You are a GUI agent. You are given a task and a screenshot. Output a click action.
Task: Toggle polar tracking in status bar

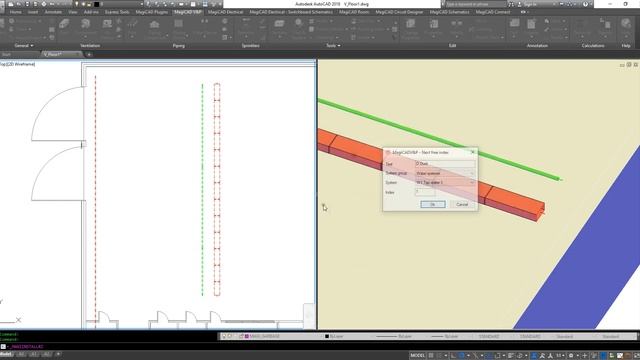(x=462, y=356)
